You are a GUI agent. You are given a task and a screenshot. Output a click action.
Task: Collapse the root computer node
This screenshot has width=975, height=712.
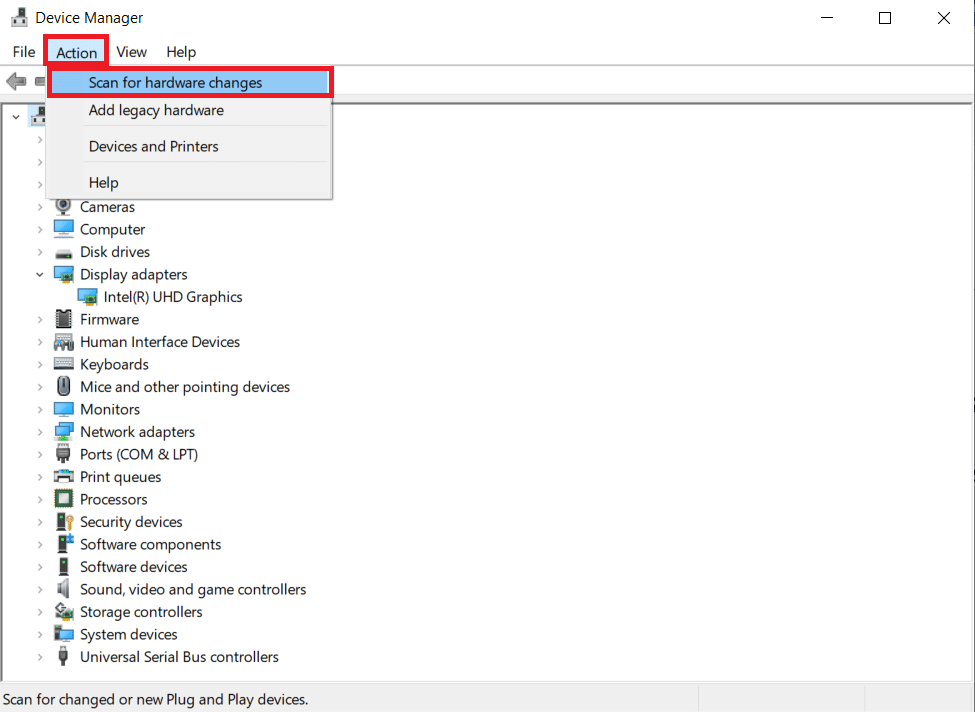coord(16,116)
